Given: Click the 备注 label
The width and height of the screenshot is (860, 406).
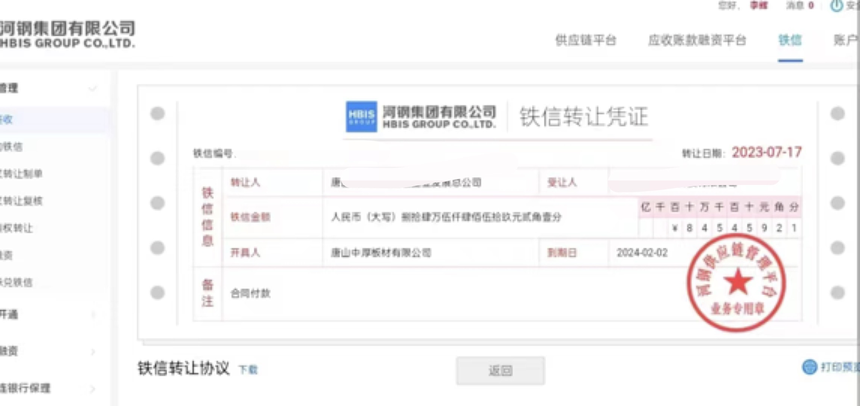Looking at the screenshot, I should [x=208, y=293].
